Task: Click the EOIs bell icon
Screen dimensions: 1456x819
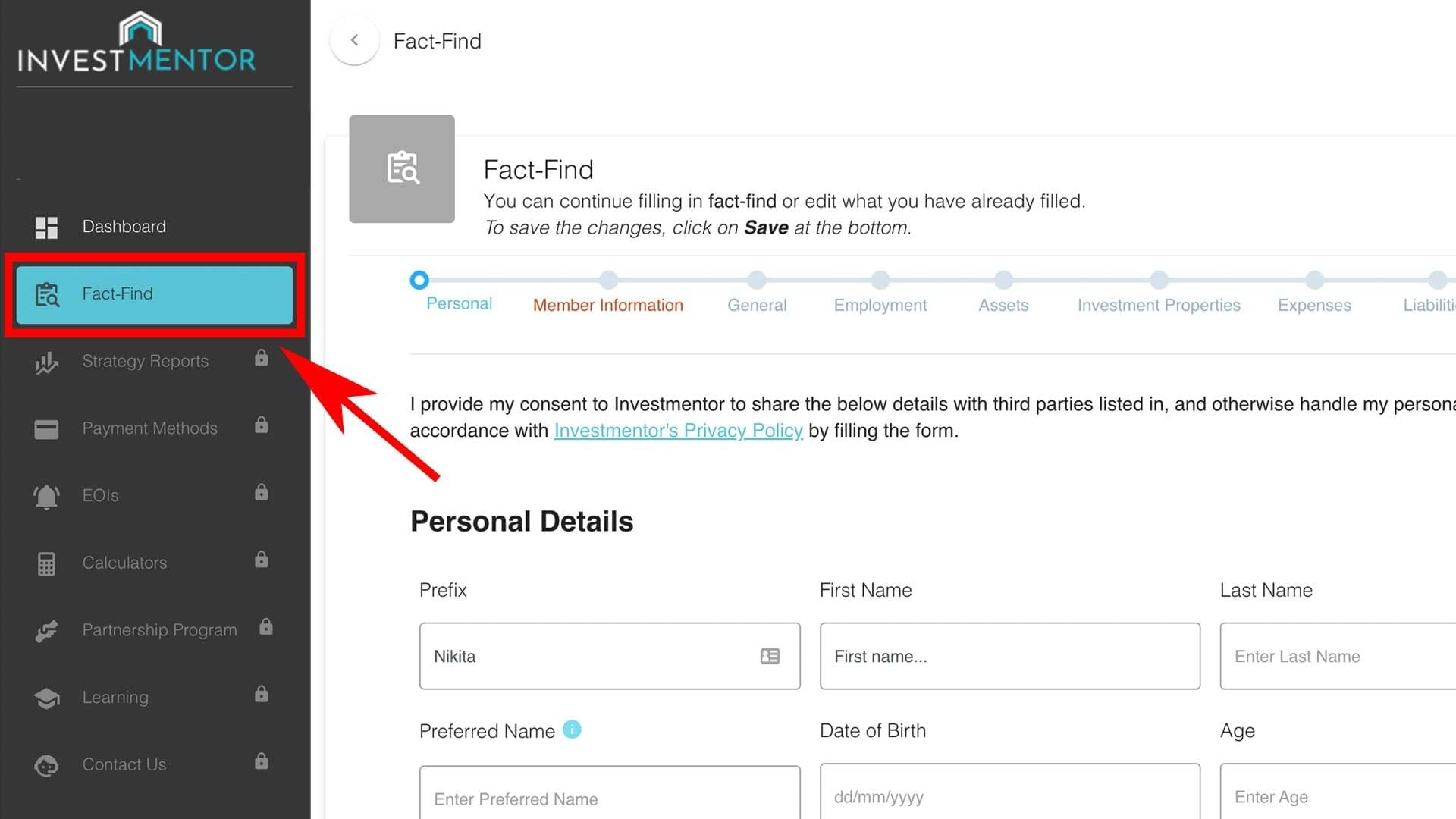Action: [x=46, y=497]
